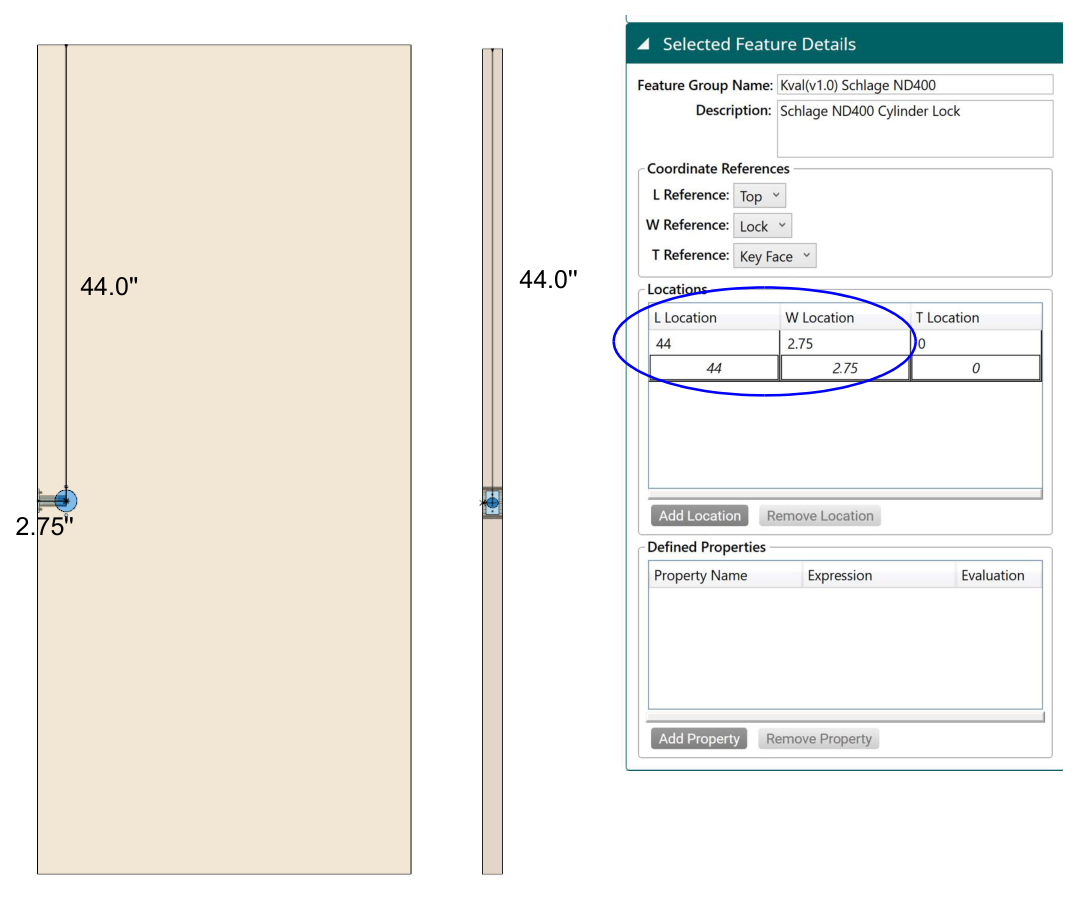Screen dimensions: 1078x905
Task: Select the L Location cell showing 44
Action: coord(714,343)
